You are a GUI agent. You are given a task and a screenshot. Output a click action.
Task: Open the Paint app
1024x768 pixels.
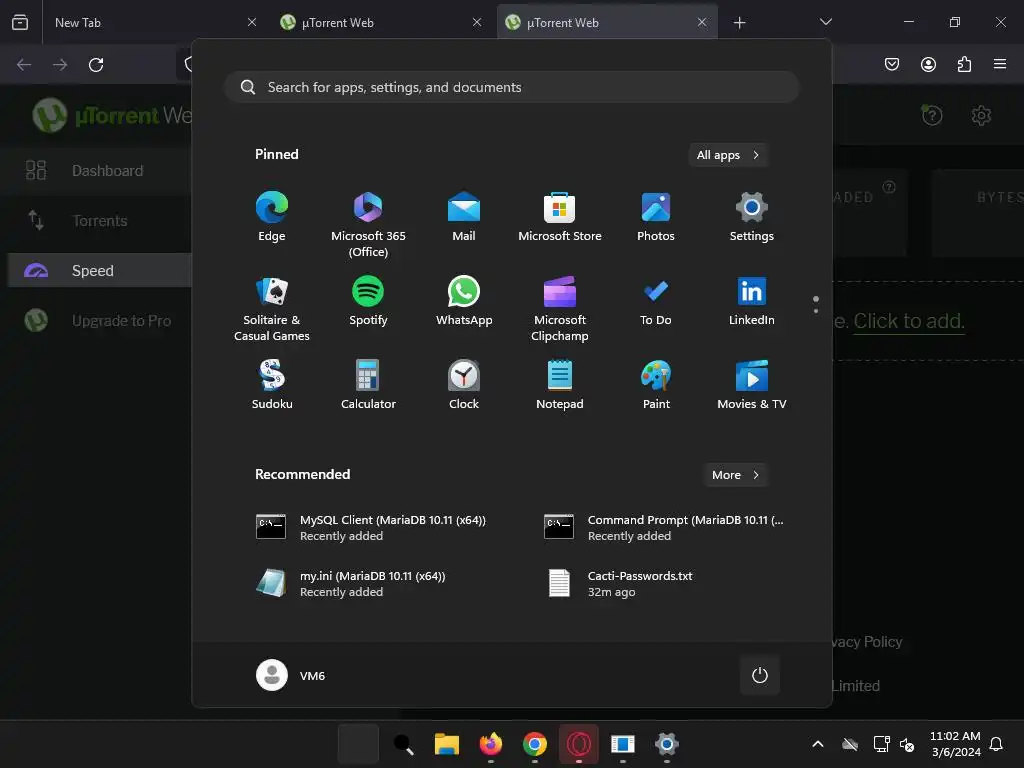point(656,385)
